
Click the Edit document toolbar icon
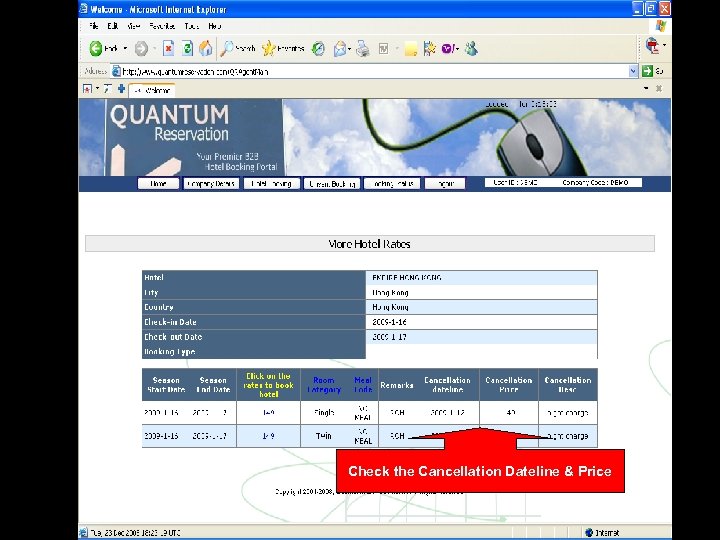click(383, 48)
